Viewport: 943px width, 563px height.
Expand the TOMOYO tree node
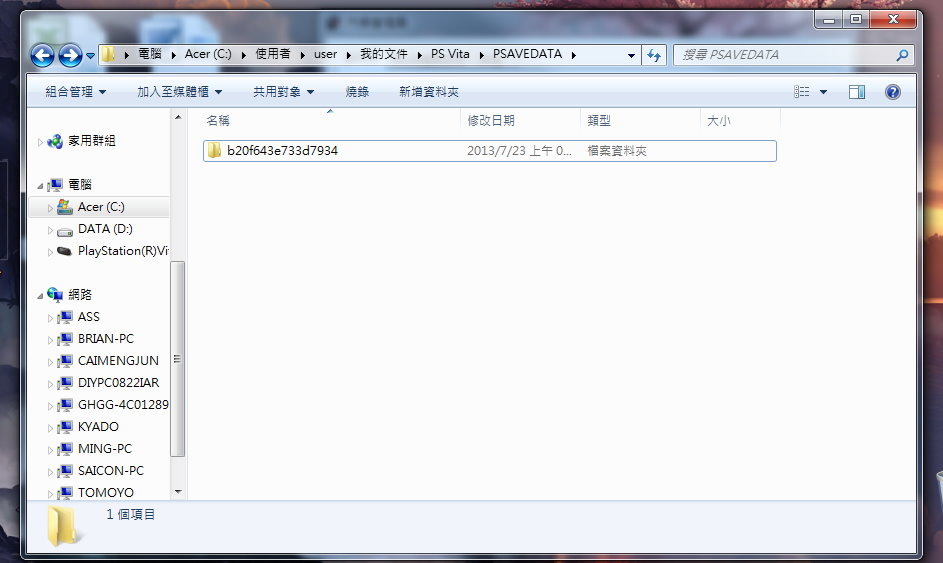[51, 494]
